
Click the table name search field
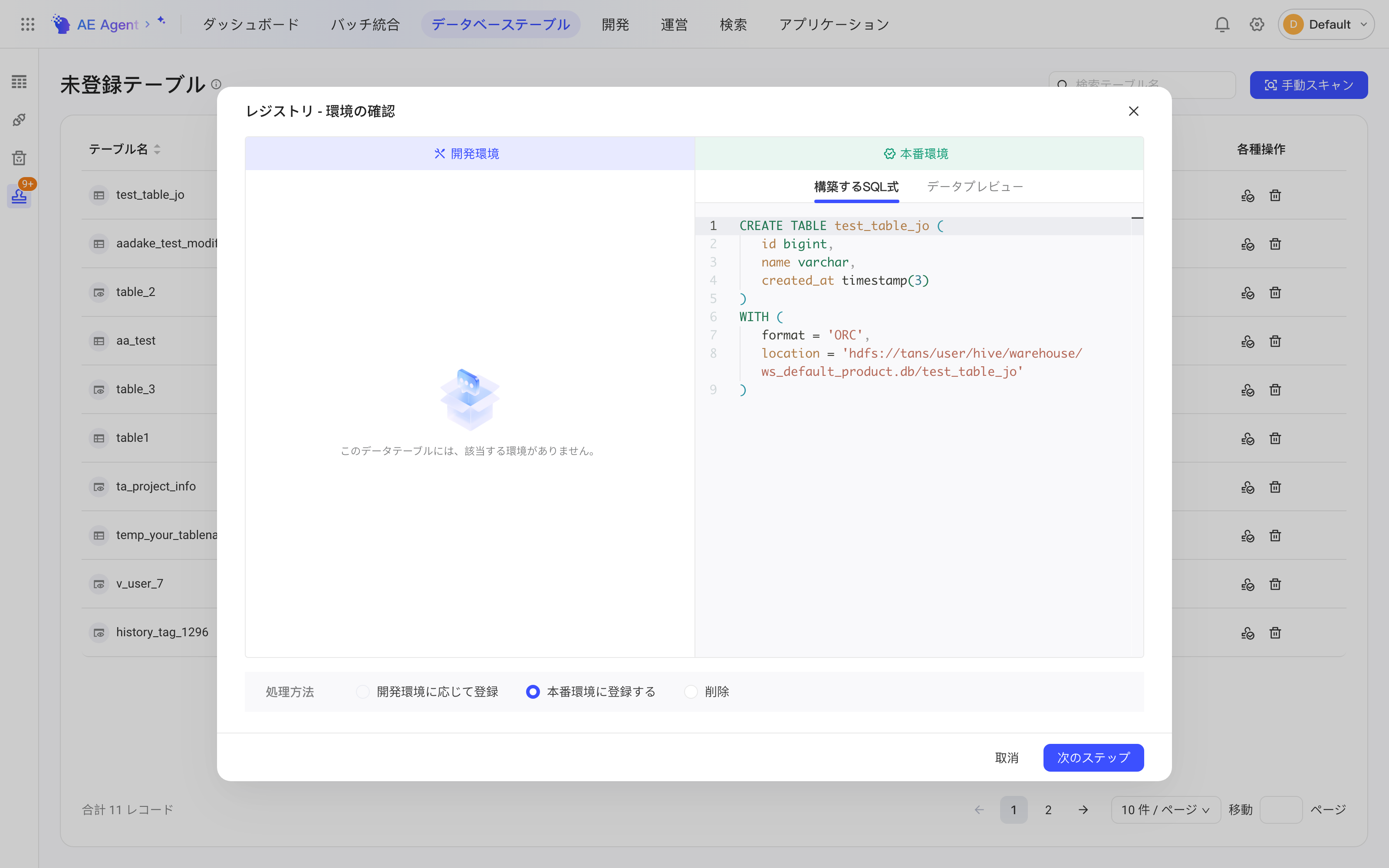tap(1142, 85)
